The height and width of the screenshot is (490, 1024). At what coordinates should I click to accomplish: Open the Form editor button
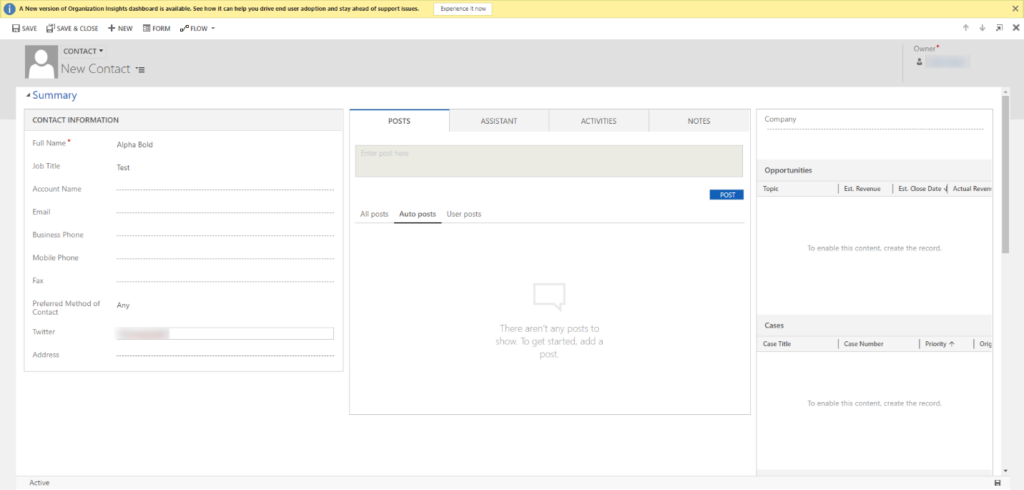tap(156, 29)
